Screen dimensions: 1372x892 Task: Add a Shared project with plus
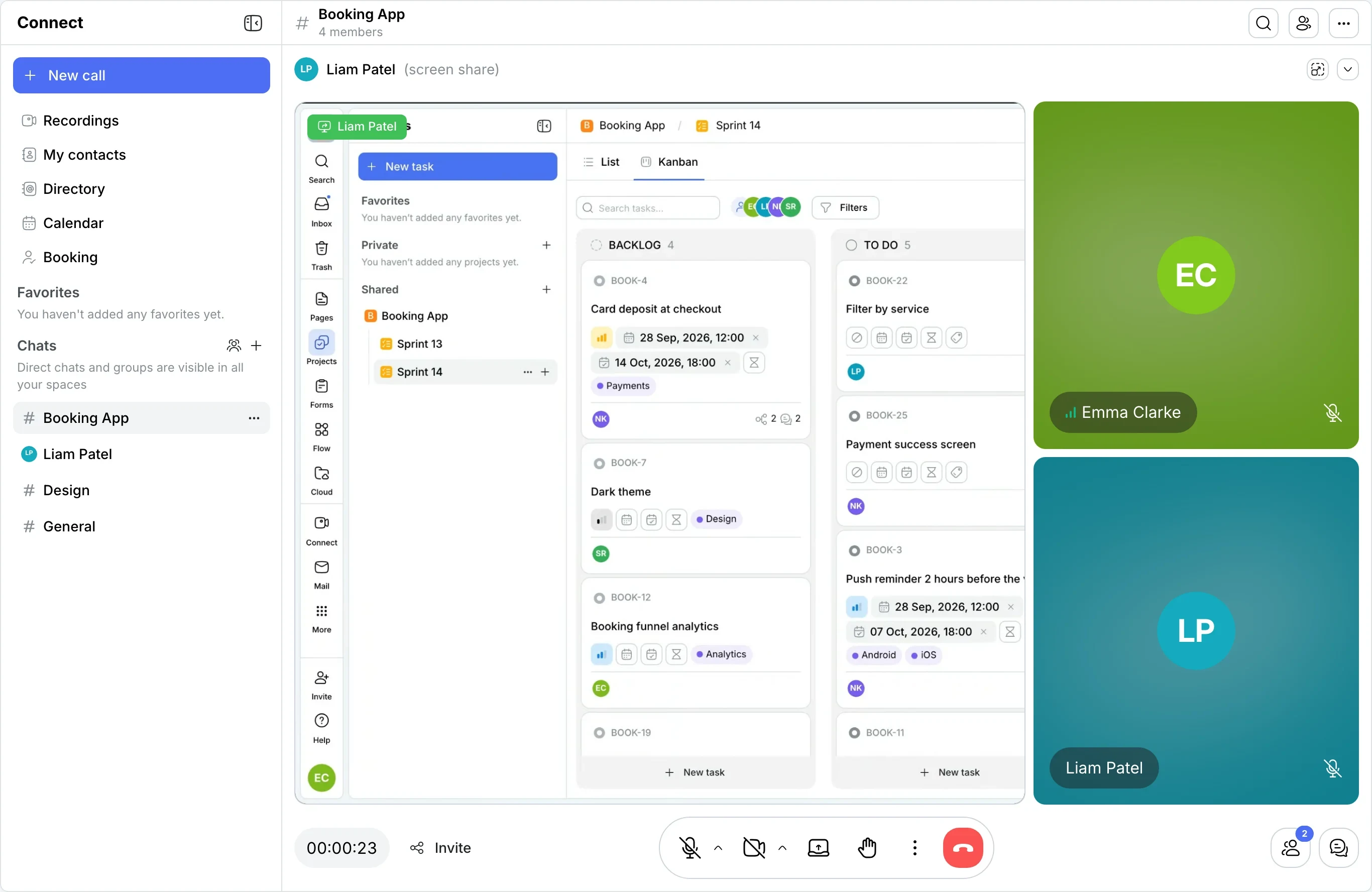[x=546, y=289]
